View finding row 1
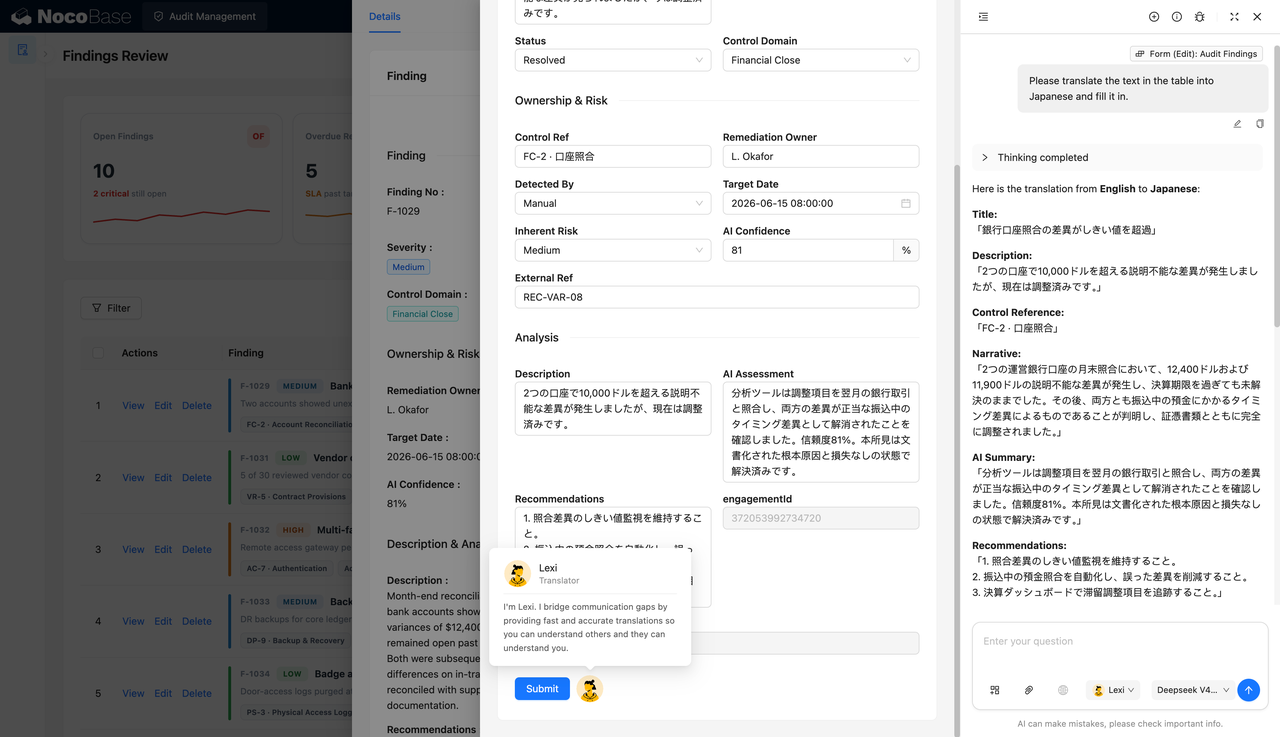 click(133, 405)
